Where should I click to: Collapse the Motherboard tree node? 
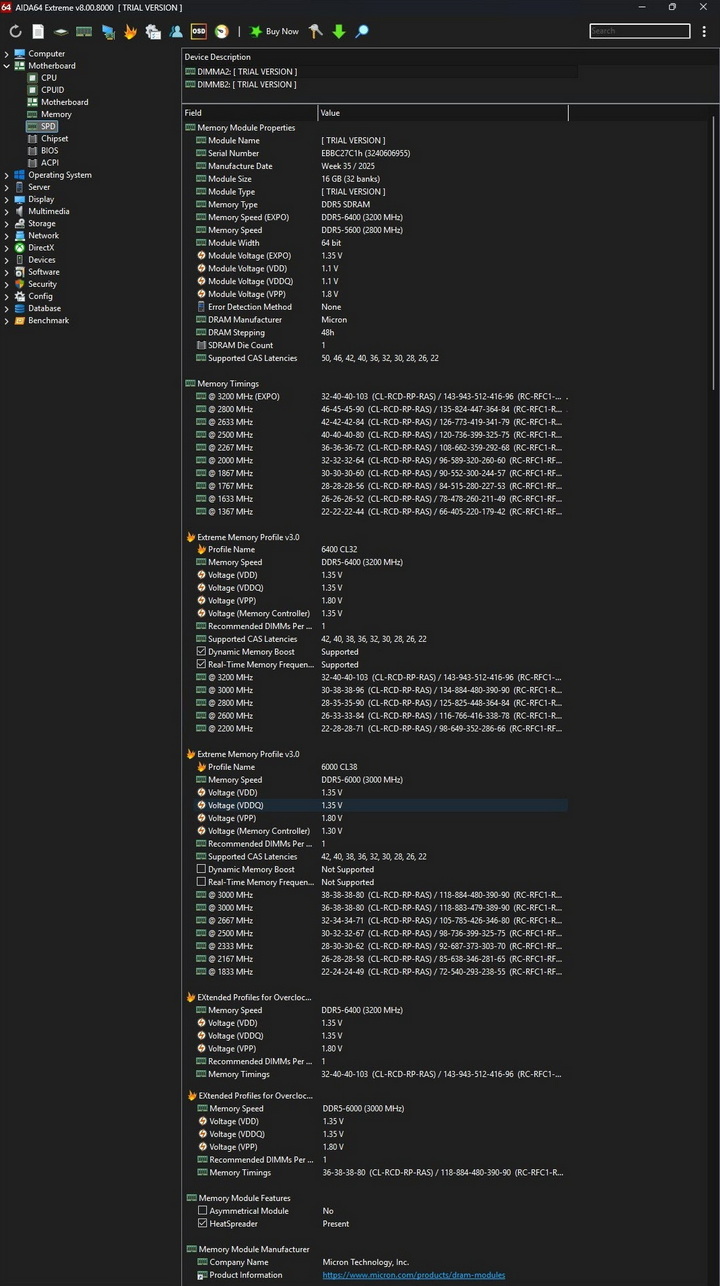pyautogui.click(x=7, y=66)
